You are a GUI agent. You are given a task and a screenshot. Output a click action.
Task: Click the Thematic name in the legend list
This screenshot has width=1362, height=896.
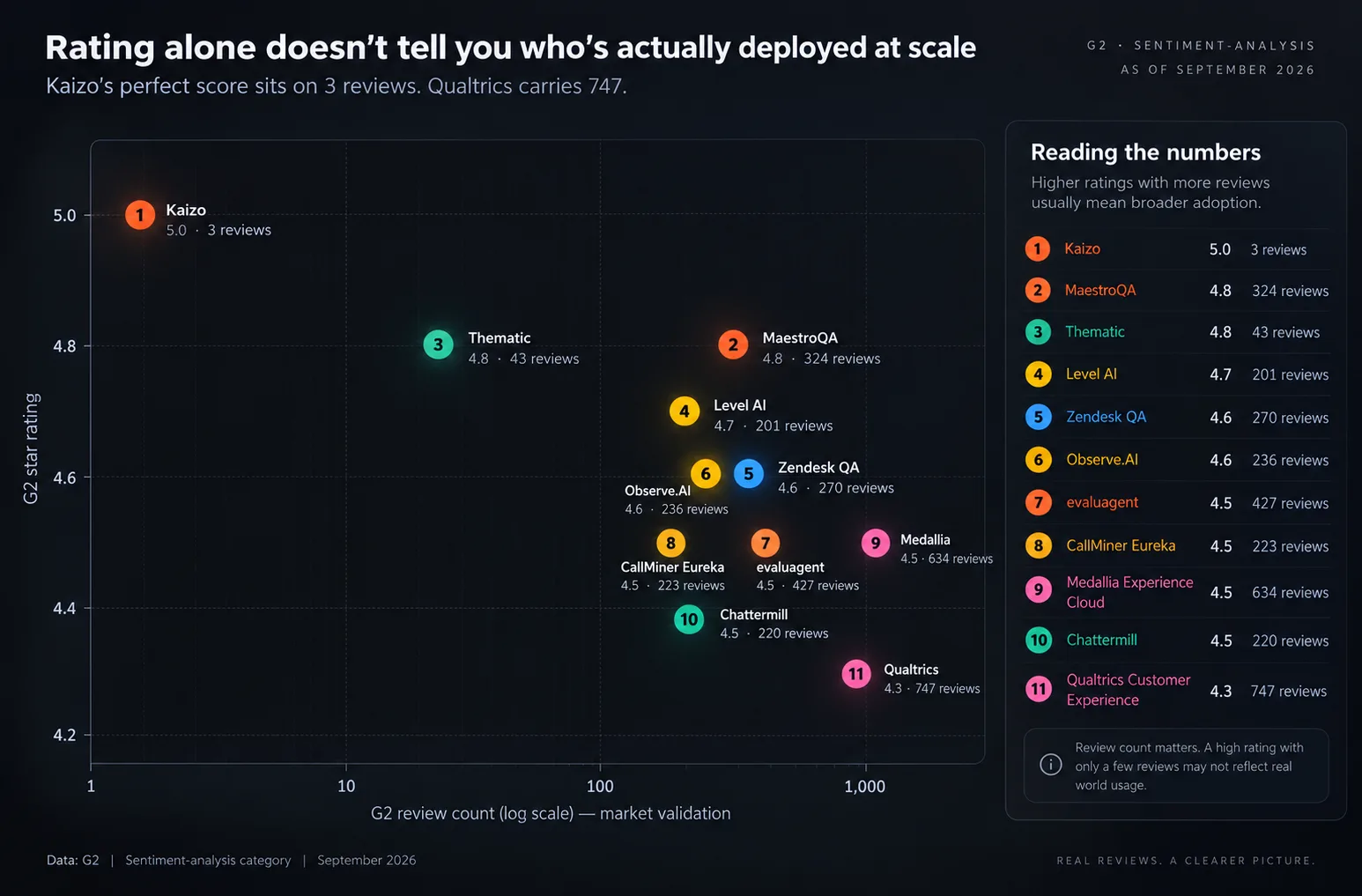tap(1095, 332)
